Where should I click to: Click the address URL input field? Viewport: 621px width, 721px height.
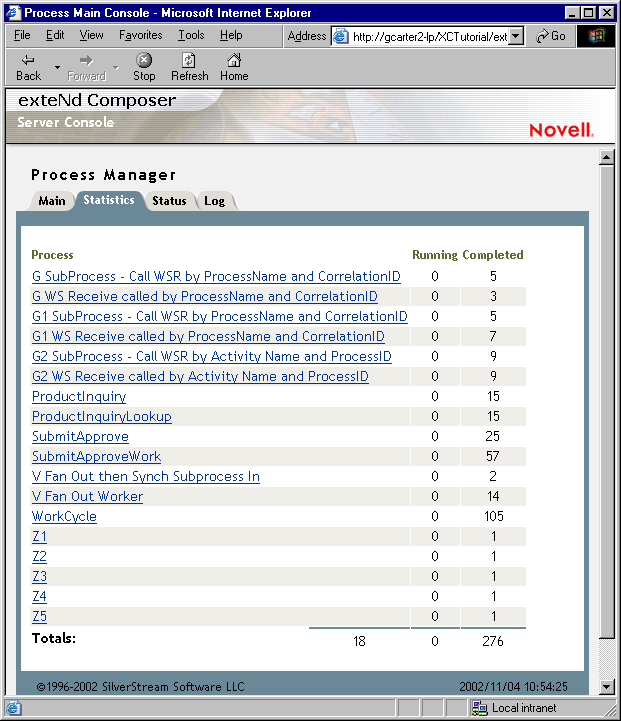429,36
